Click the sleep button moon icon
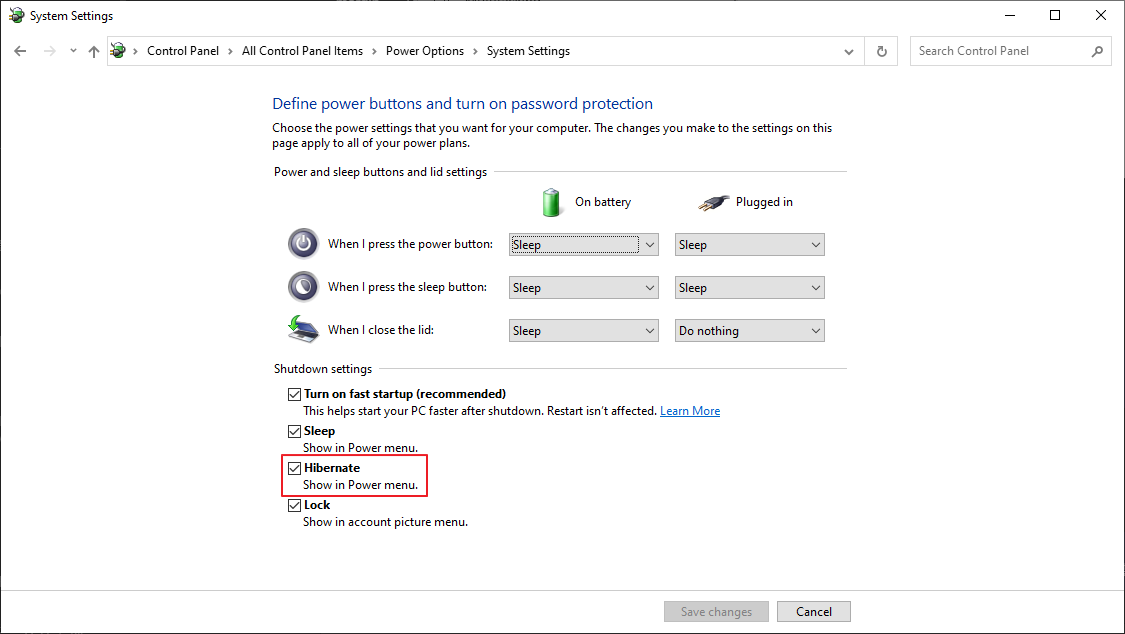 (303, 287)
